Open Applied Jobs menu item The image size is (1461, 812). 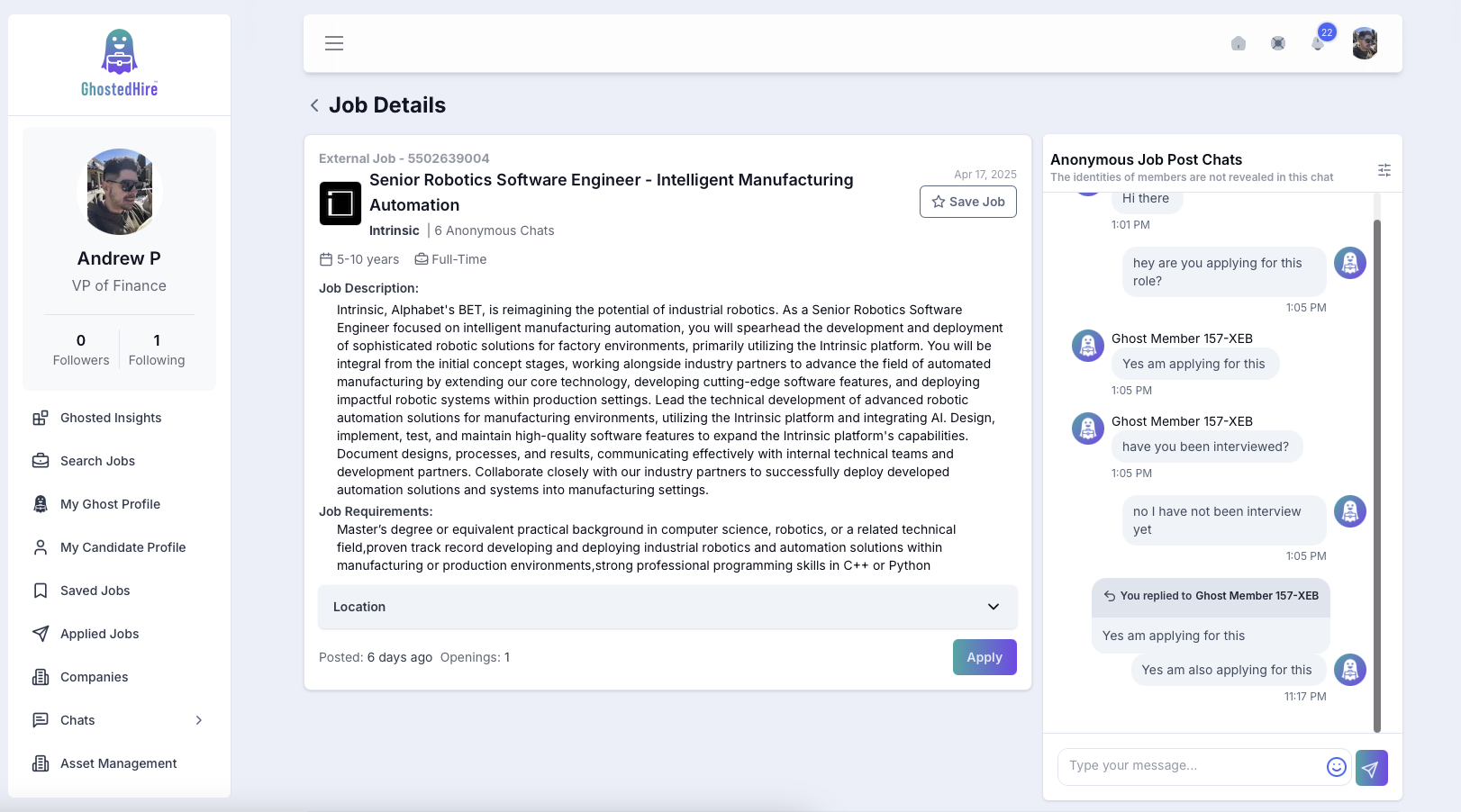click(119, 634)
